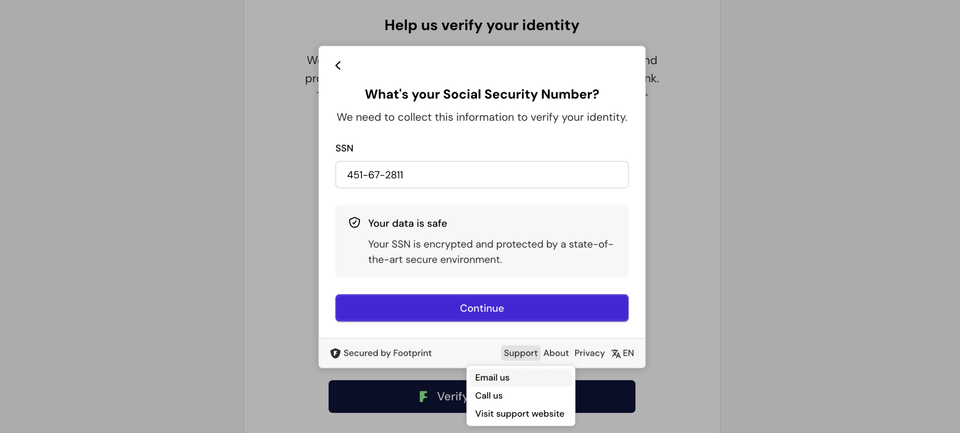The height and width of the screenshot is (433, 960).
Task: Select Email us from support menu
Action: 492,378
